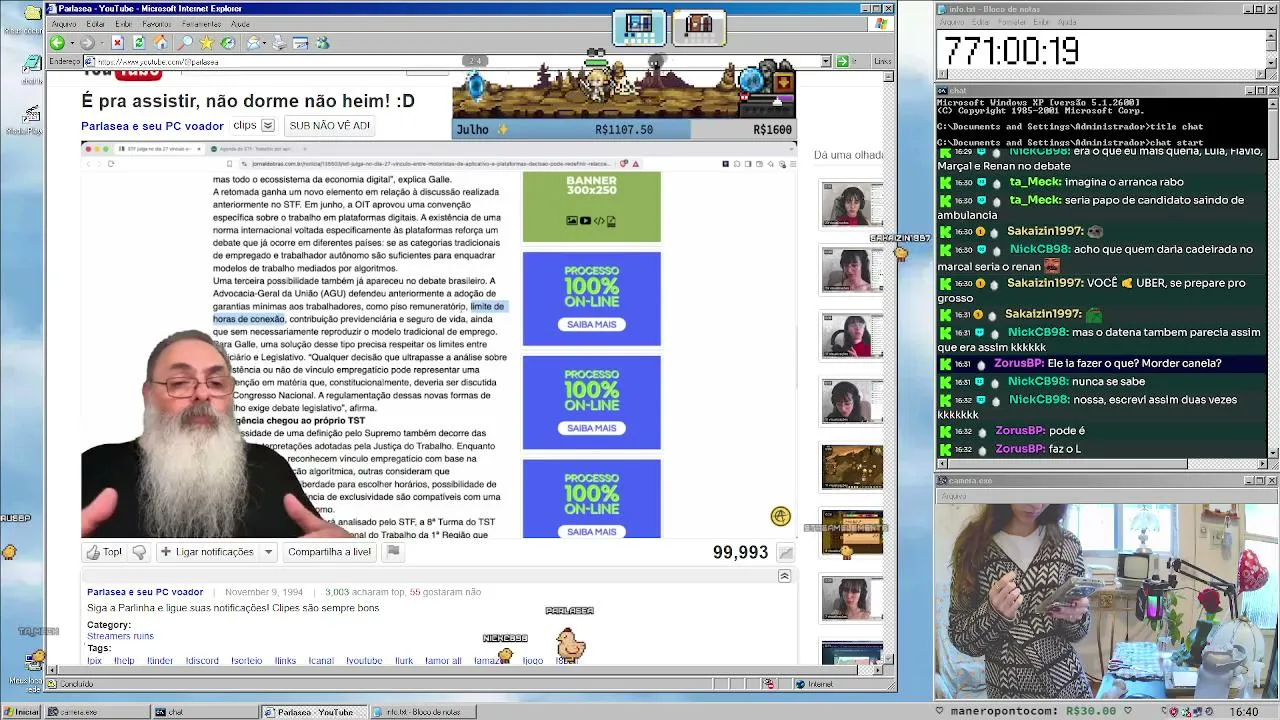Open the first related video thumbnail
Image resolution: width=1280 pixels, height=720 pixels.
[x=852, y=204]
